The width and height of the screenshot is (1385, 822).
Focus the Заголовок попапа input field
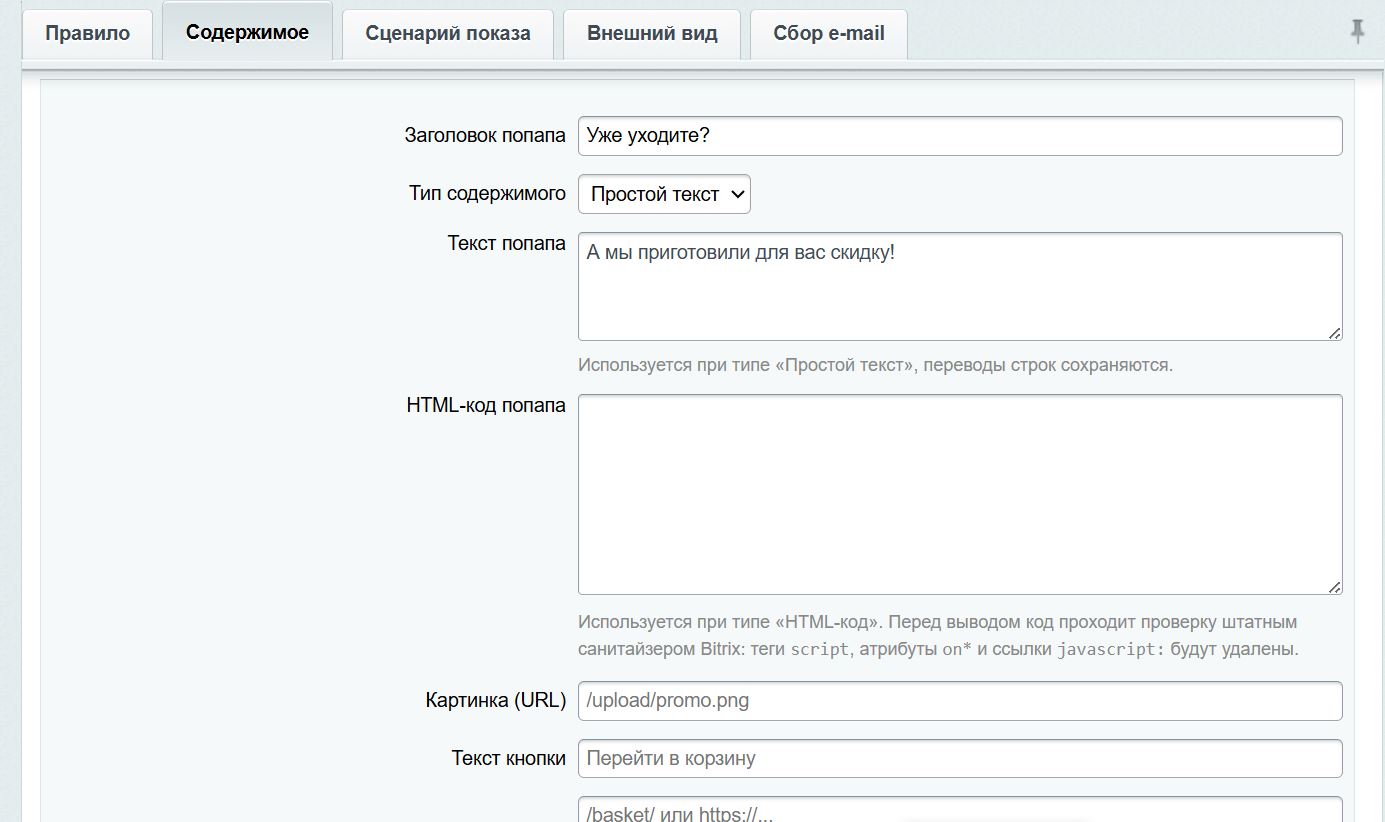960,136
